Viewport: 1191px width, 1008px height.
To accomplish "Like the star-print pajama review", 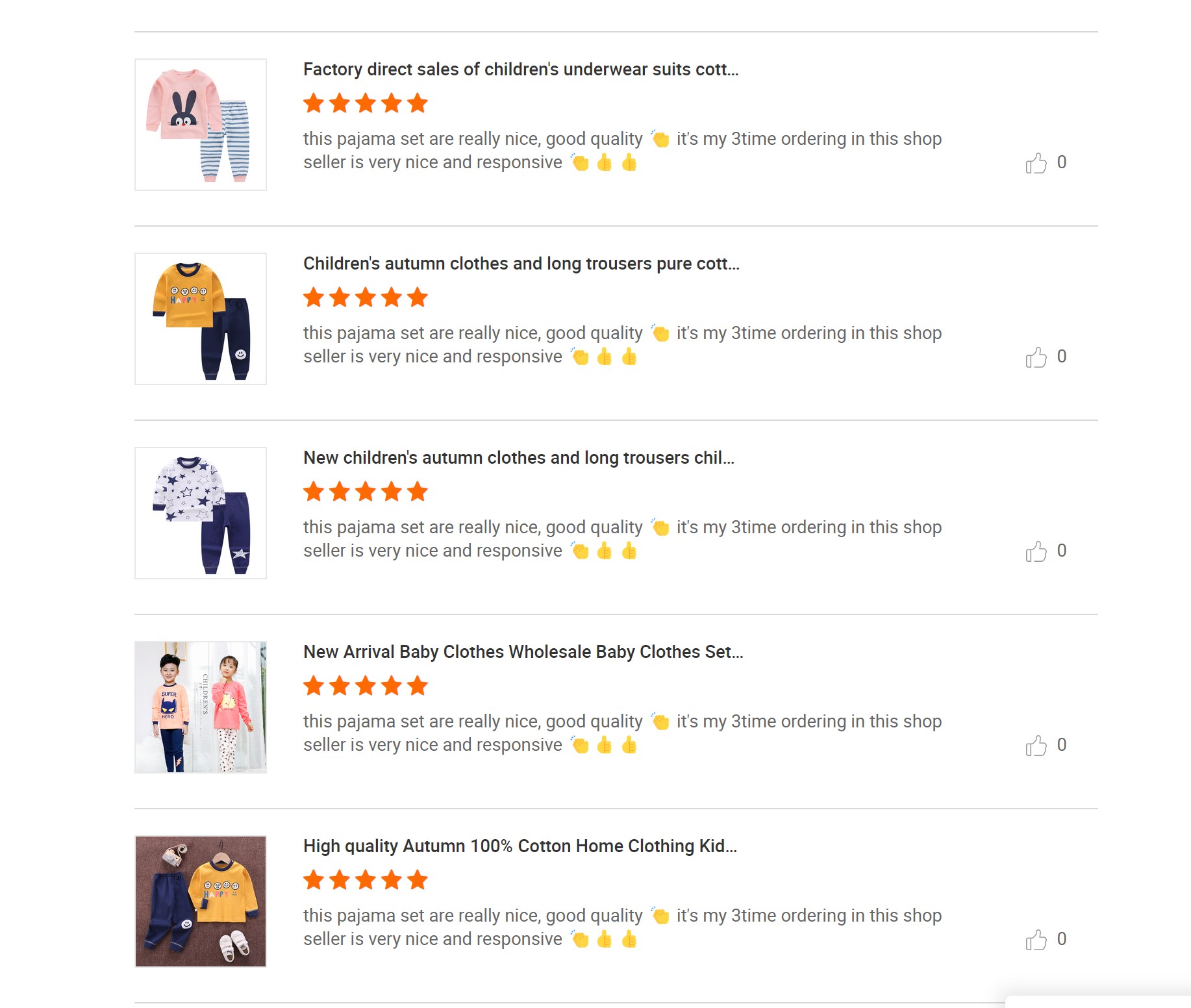I will [x=1036, y=551].
